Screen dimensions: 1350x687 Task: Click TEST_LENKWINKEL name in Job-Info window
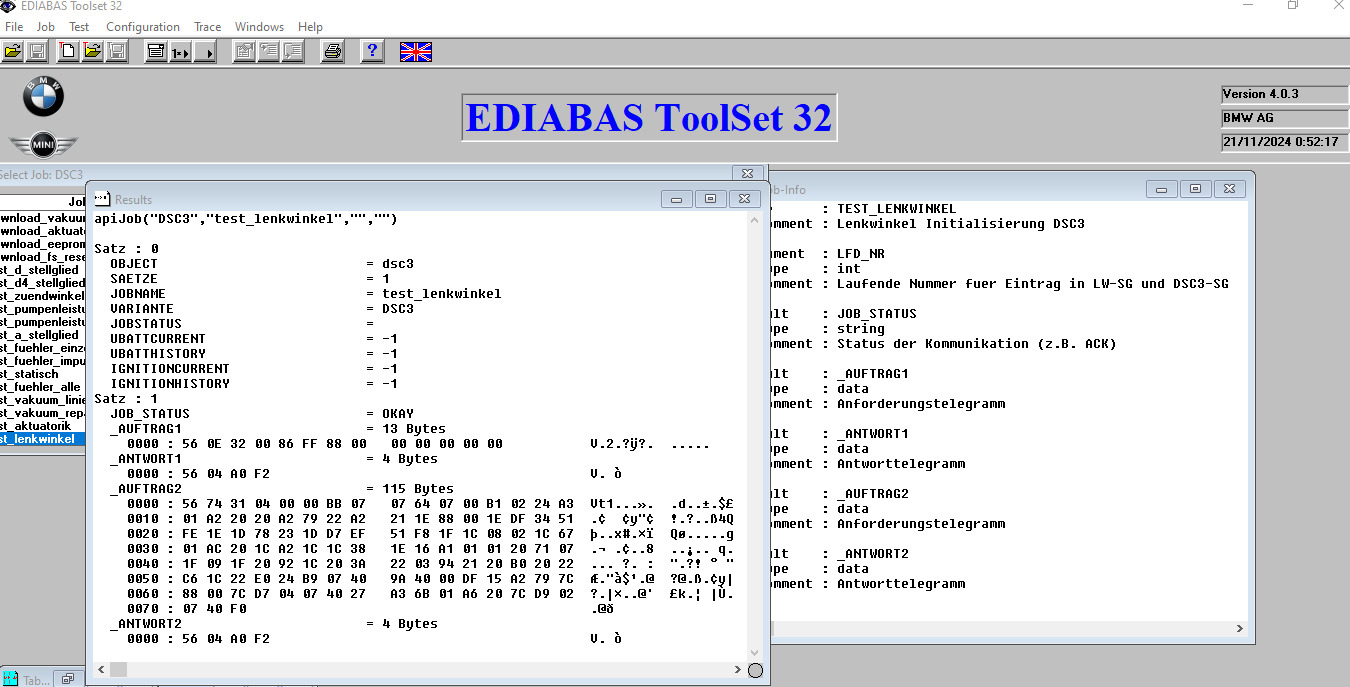pyautogui.click(x=896, y=209)
